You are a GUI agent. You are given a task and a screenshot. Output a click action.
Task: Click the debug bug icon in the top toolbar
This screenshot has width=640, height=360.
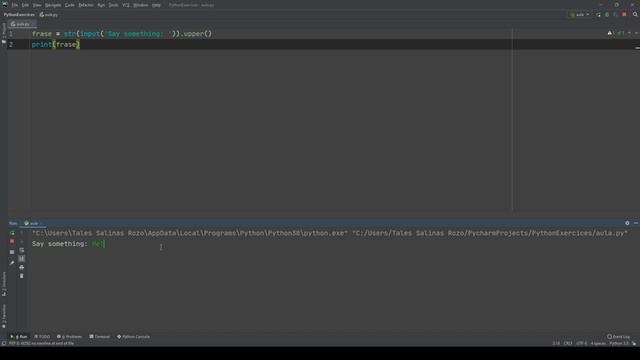(607, 15)
